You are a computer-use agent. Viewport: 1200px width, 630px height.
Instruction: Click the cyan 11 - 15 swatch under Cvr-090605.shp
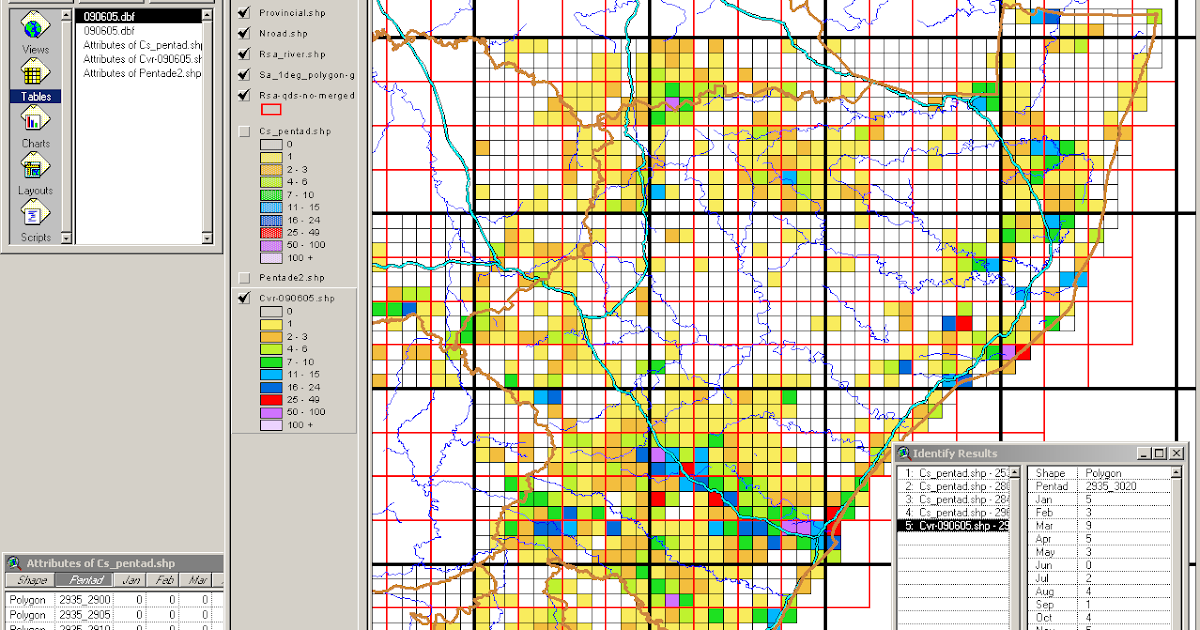(270, 374)
